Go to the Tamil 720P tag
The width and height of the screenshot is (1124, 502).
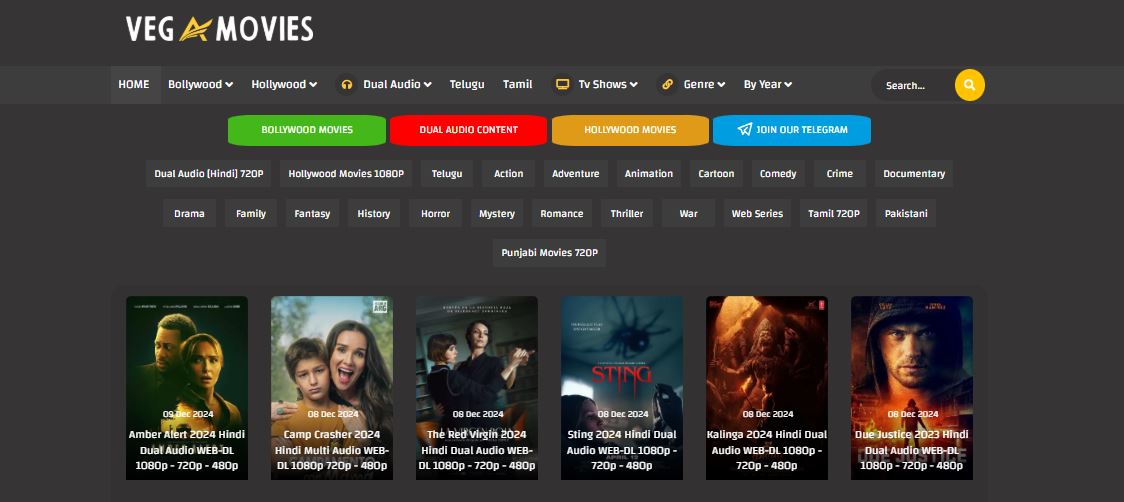click(x=833, y=214)
